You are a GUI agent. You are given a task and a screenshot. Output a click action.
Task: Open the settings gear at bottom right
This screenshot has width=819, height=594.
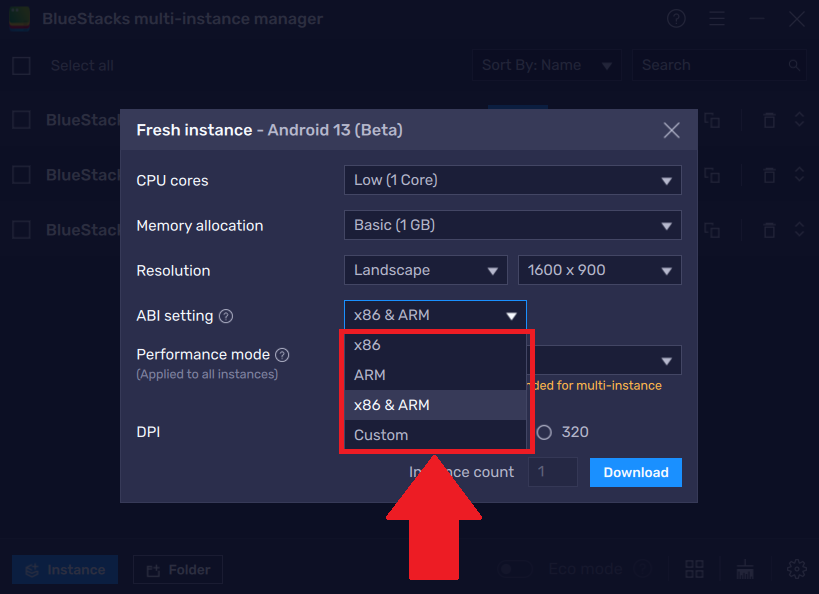797,569
